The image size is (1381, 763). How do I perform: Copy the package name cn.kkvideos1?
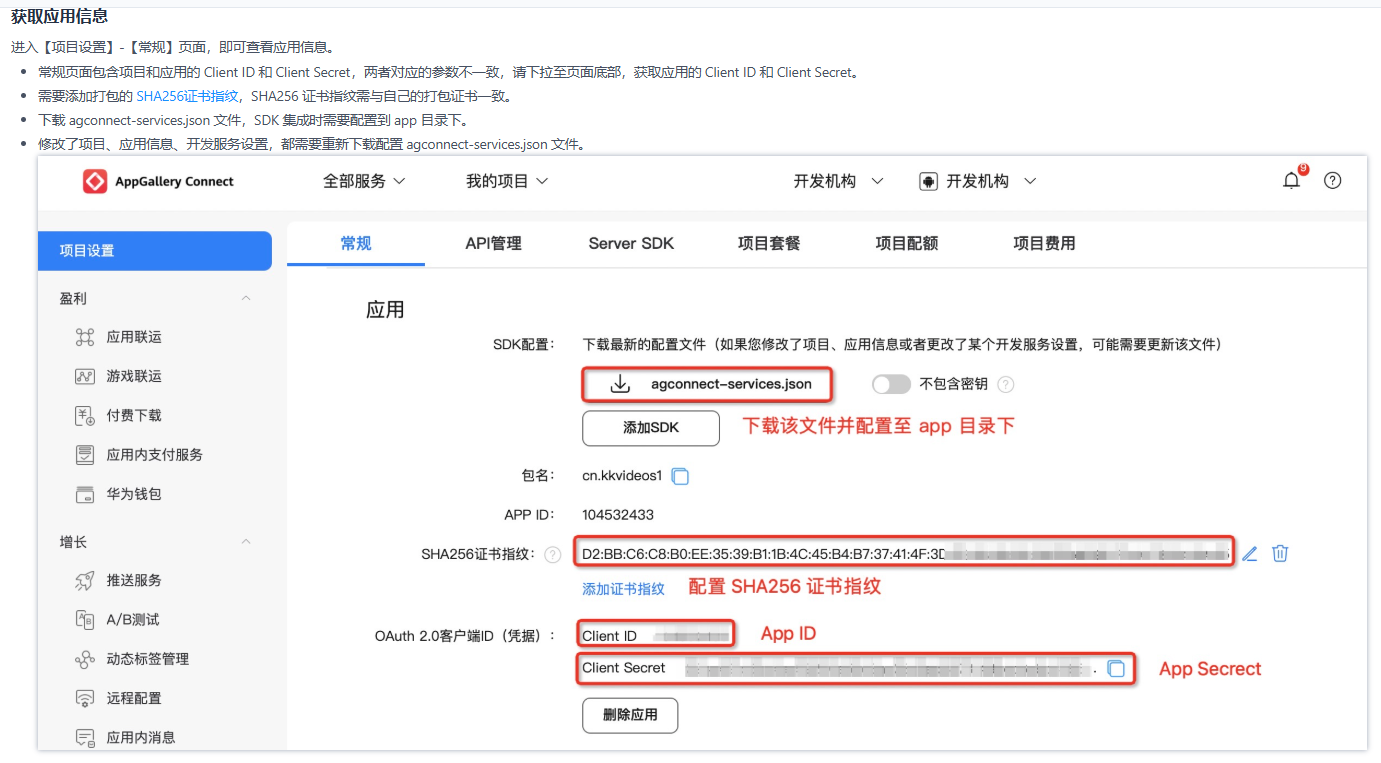click(x=680, y=476)
